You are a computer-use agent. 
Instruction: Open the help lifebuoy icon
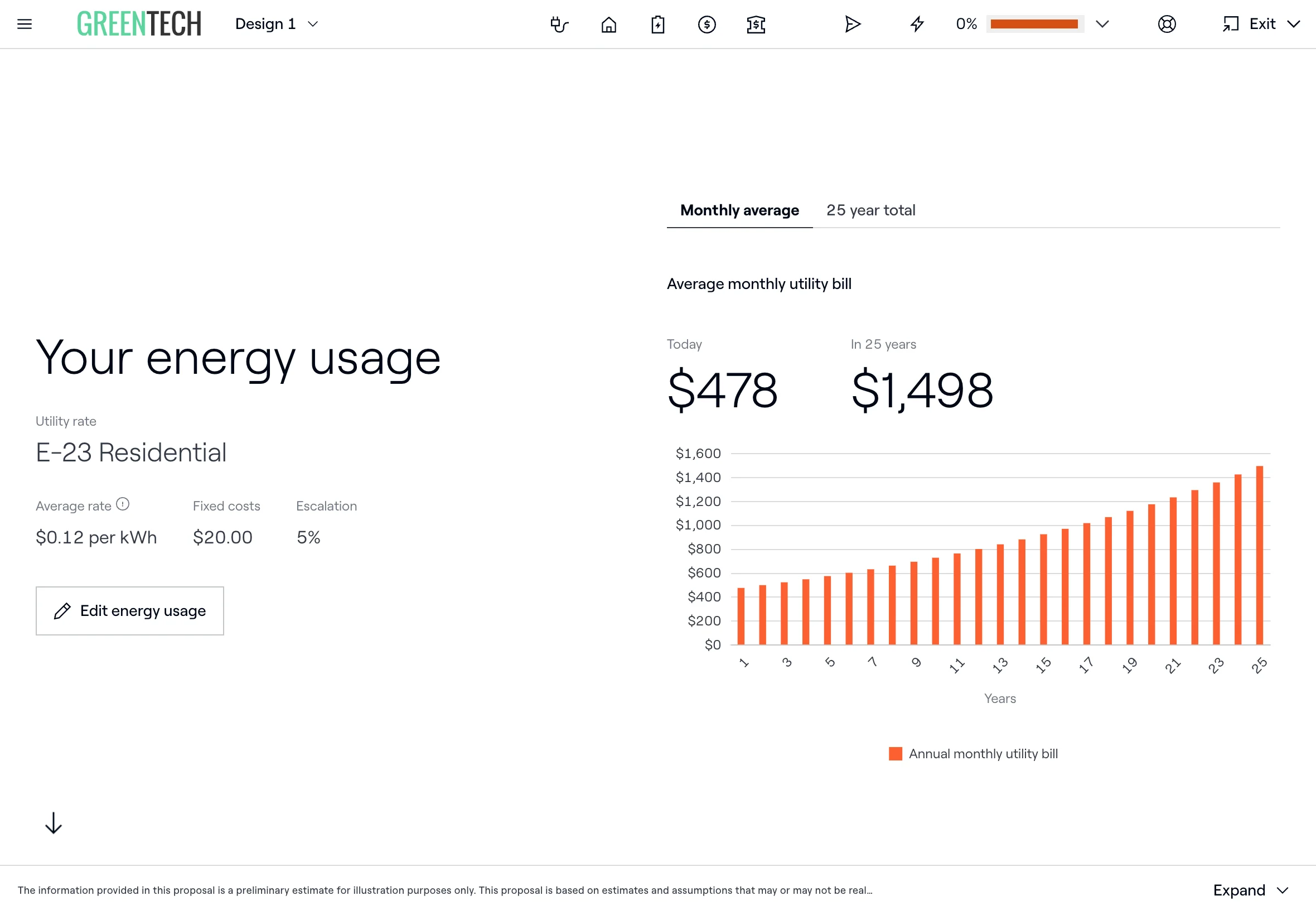click(1167, 24)
